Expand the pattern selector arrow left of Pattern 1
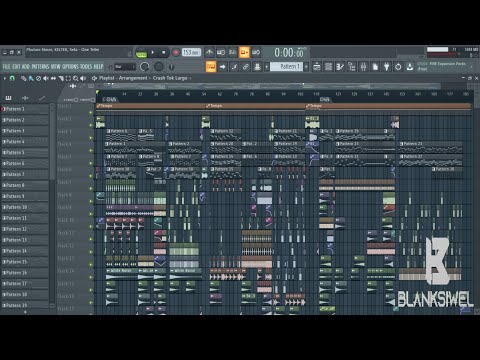The height and width of the screenshot is (360, 480). (267, 67)
